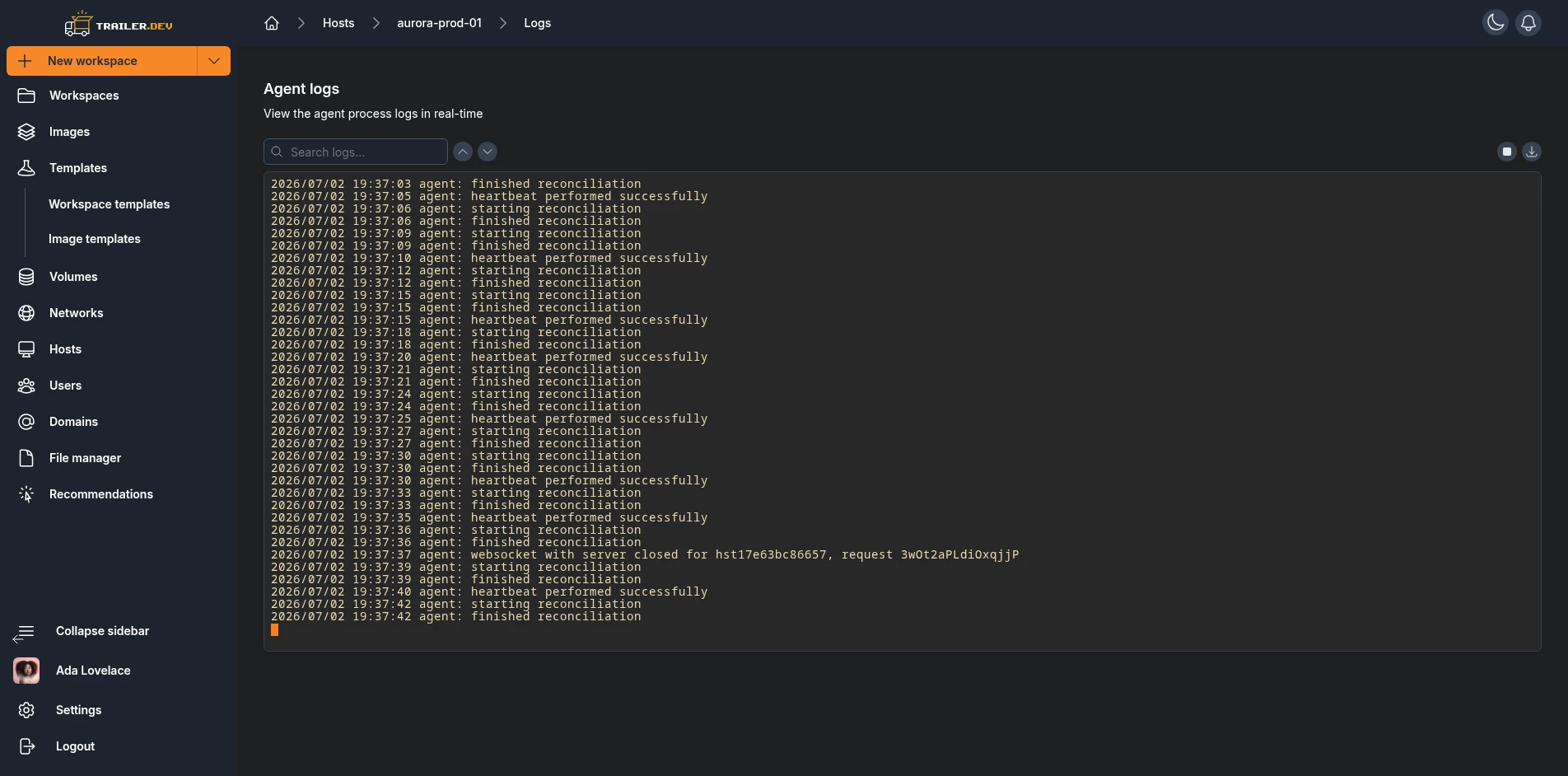Image resolution: width=1568 pixels, height=776 pixels.
Task: Click the websocket closed log line
Action: [645, 554]
